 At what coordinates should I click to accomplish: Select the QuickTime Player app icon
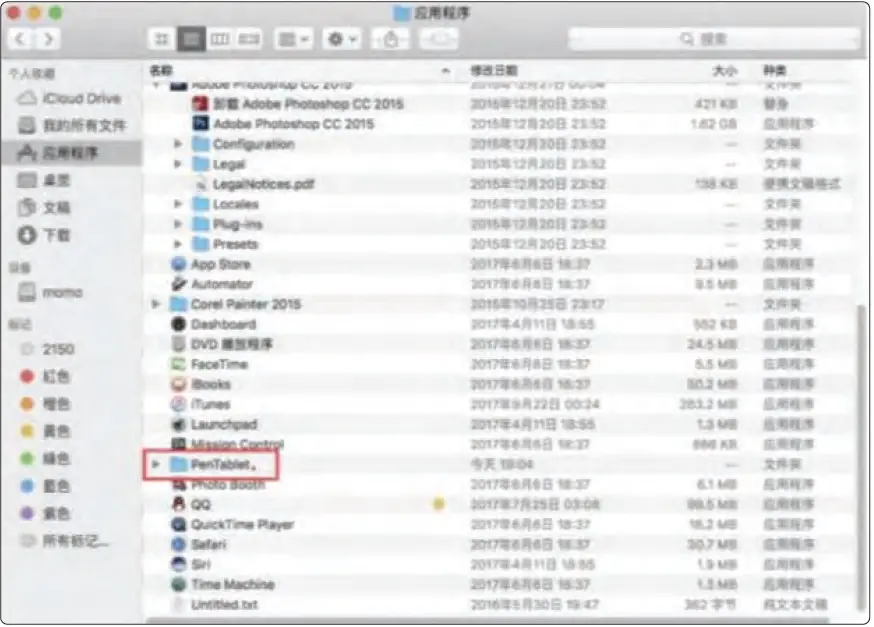pyautogui.click(x=178, y=524)
